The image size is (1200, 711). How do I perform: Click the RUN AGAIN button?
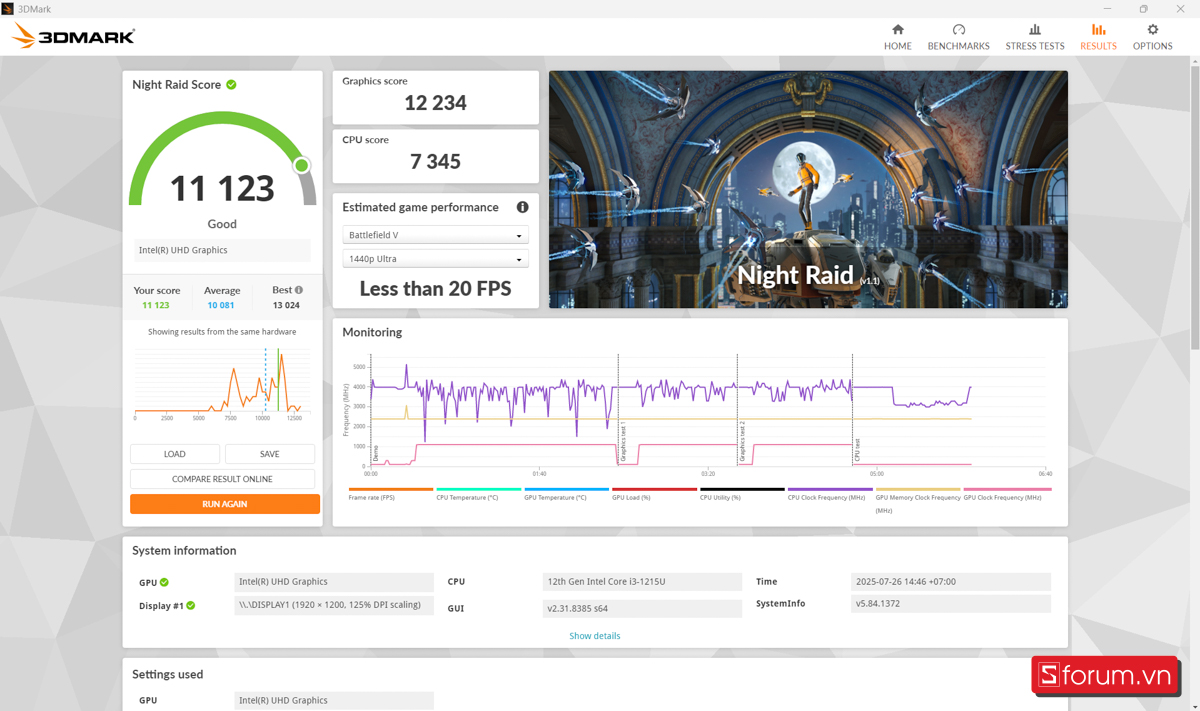(x=225, y=504)
